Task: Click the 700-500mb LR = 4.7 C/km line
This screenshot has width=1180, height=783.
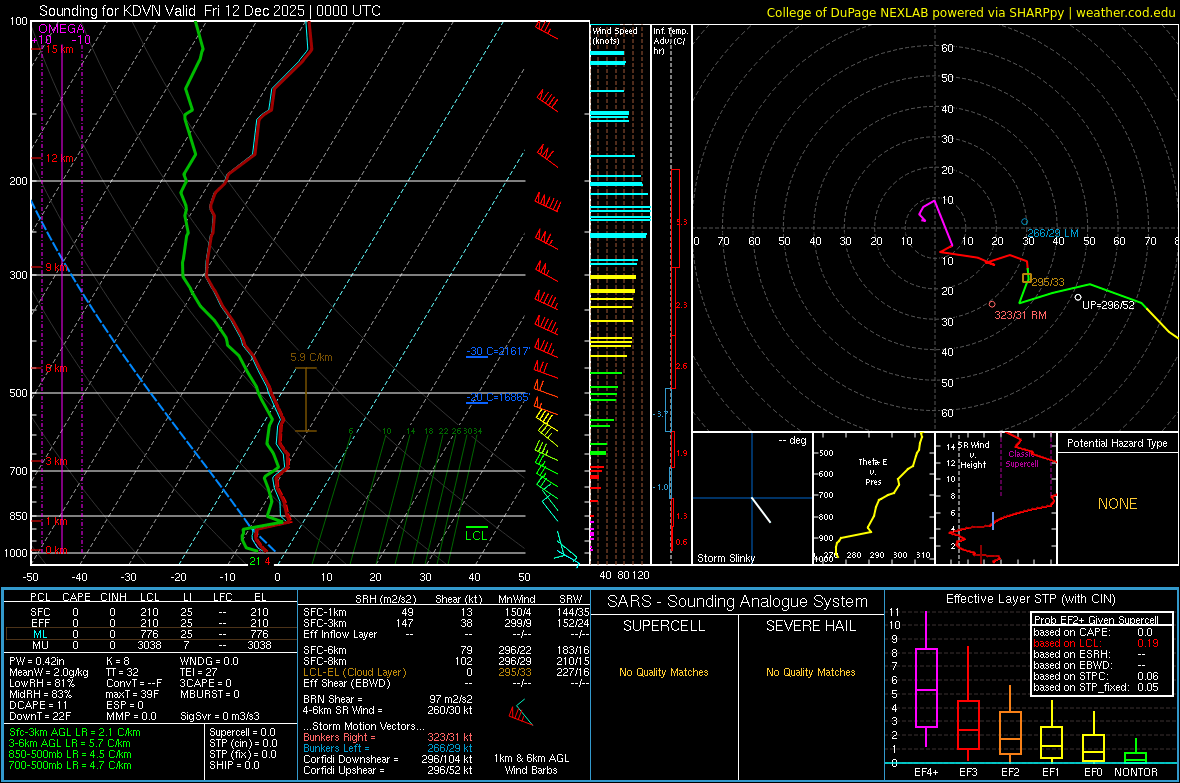Action: click(x=70, y=765)
